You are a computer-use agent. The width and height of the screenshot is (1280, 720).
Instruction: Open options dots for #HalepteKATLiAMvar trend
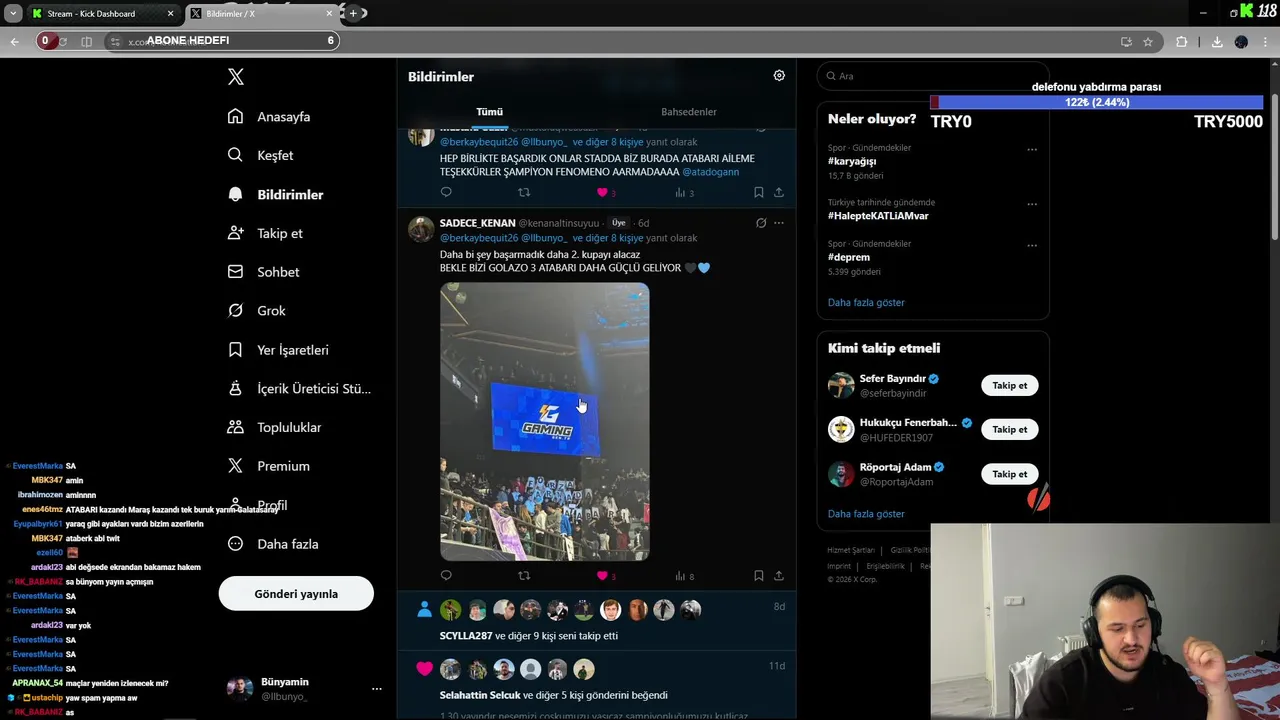coord(1032,204)
